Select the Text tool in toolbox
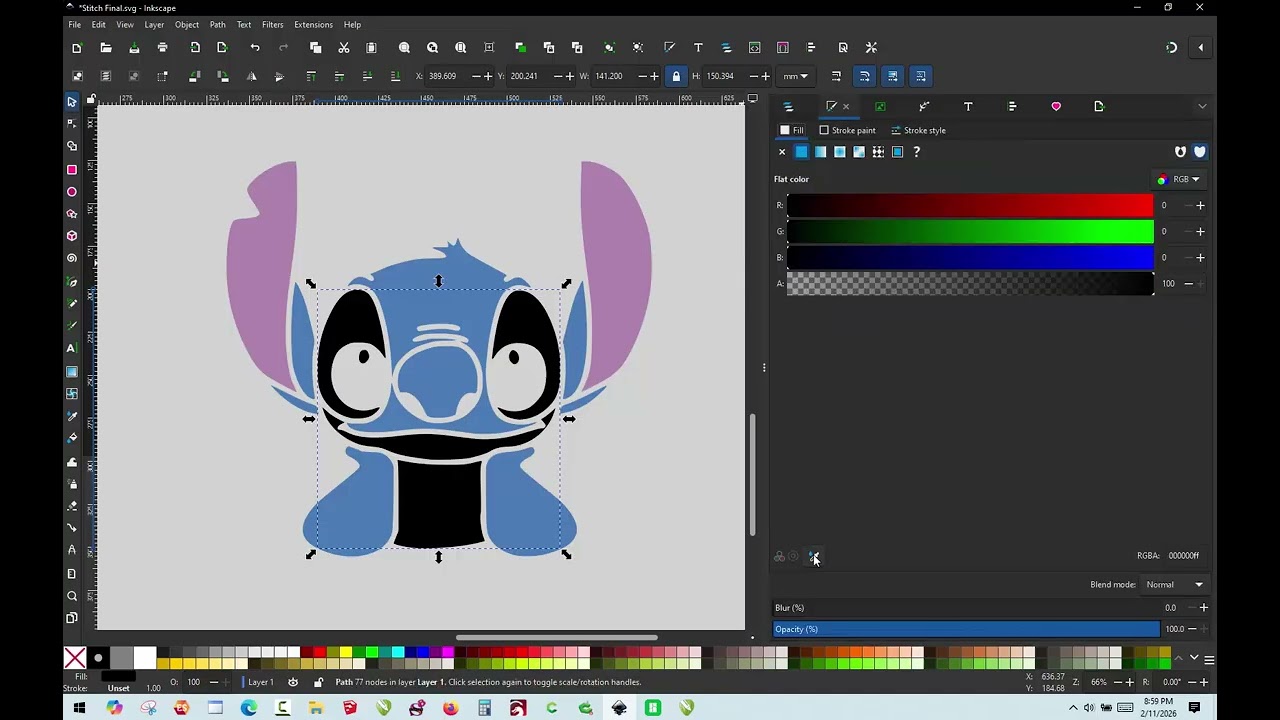Viewport: 1280px width, 720px height. (72, 348)
